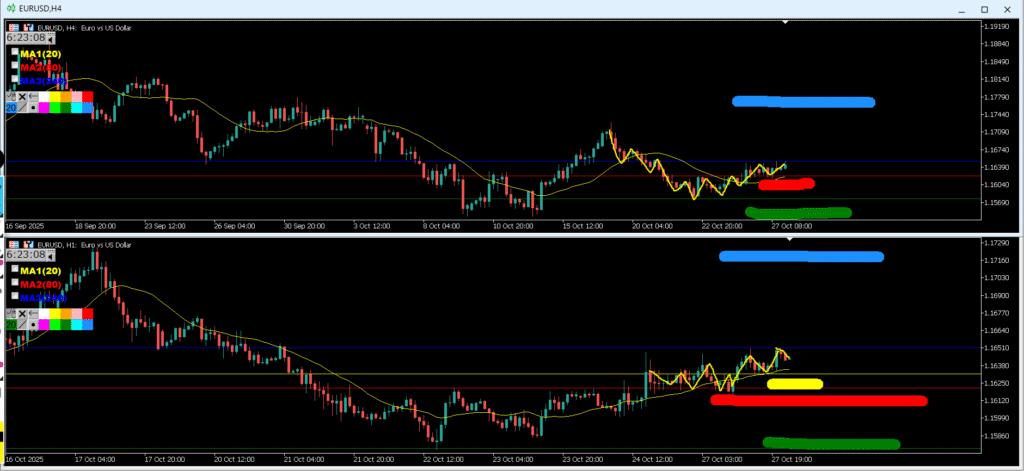Click the blue 20 size box in H4 palette
The height and width of the screenshot is (471, 1024).
[11, 107]
